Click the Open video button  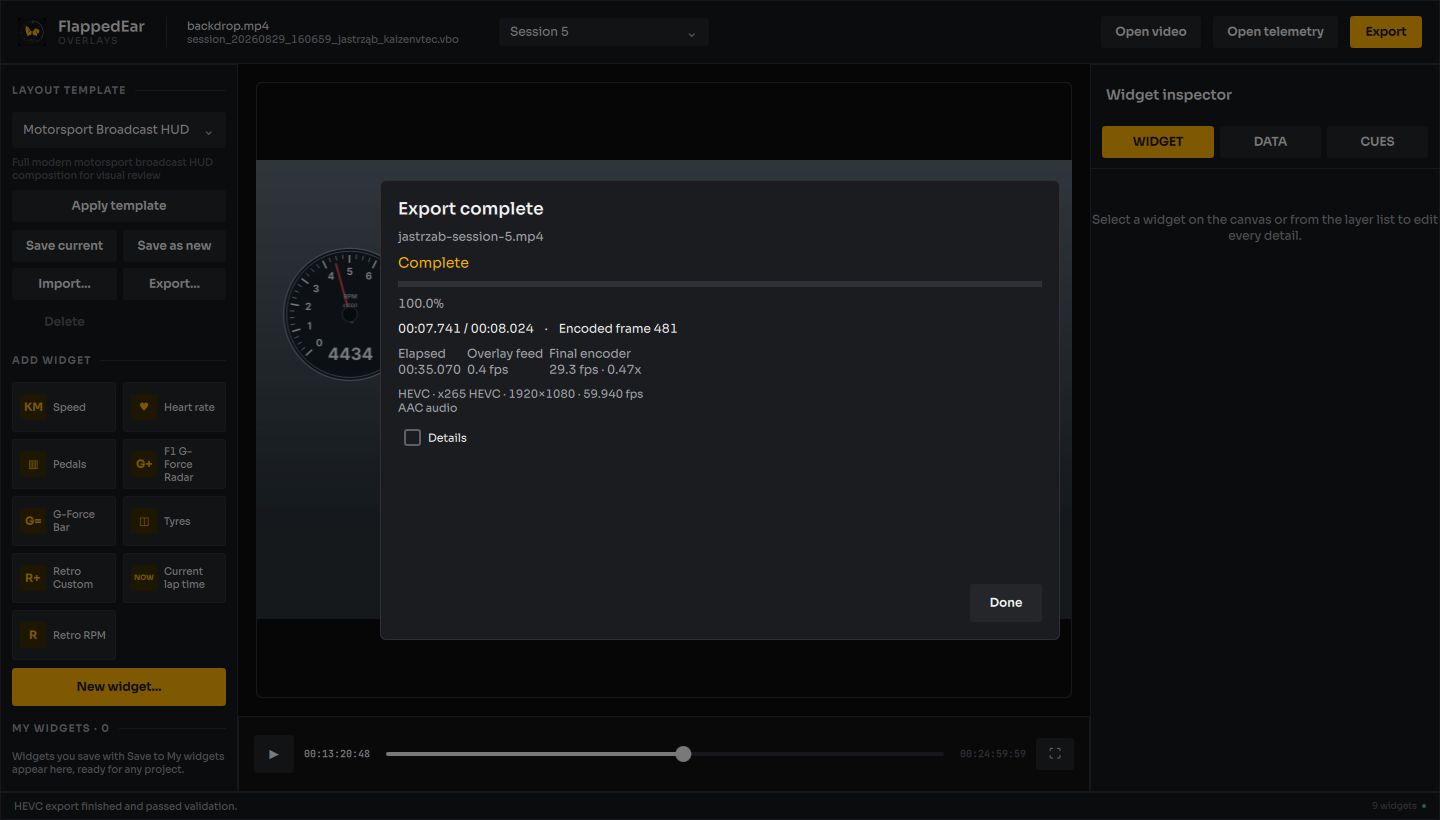[x=1151, y=32]
